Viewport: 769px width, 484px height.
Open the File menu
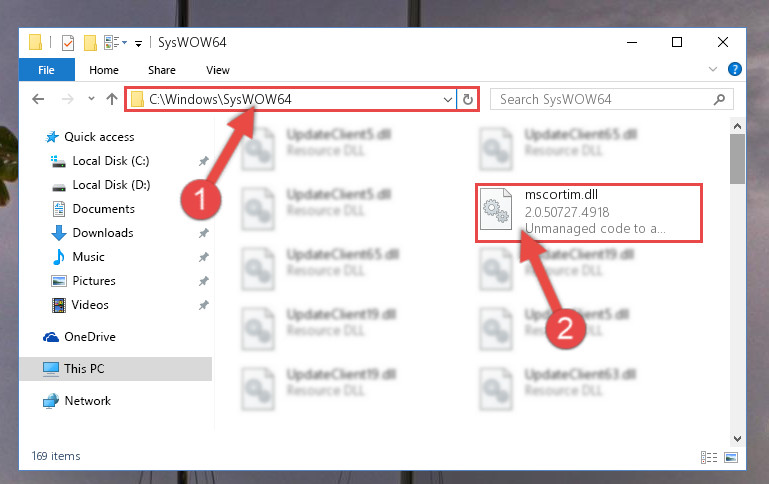click(x=47, y=70)
